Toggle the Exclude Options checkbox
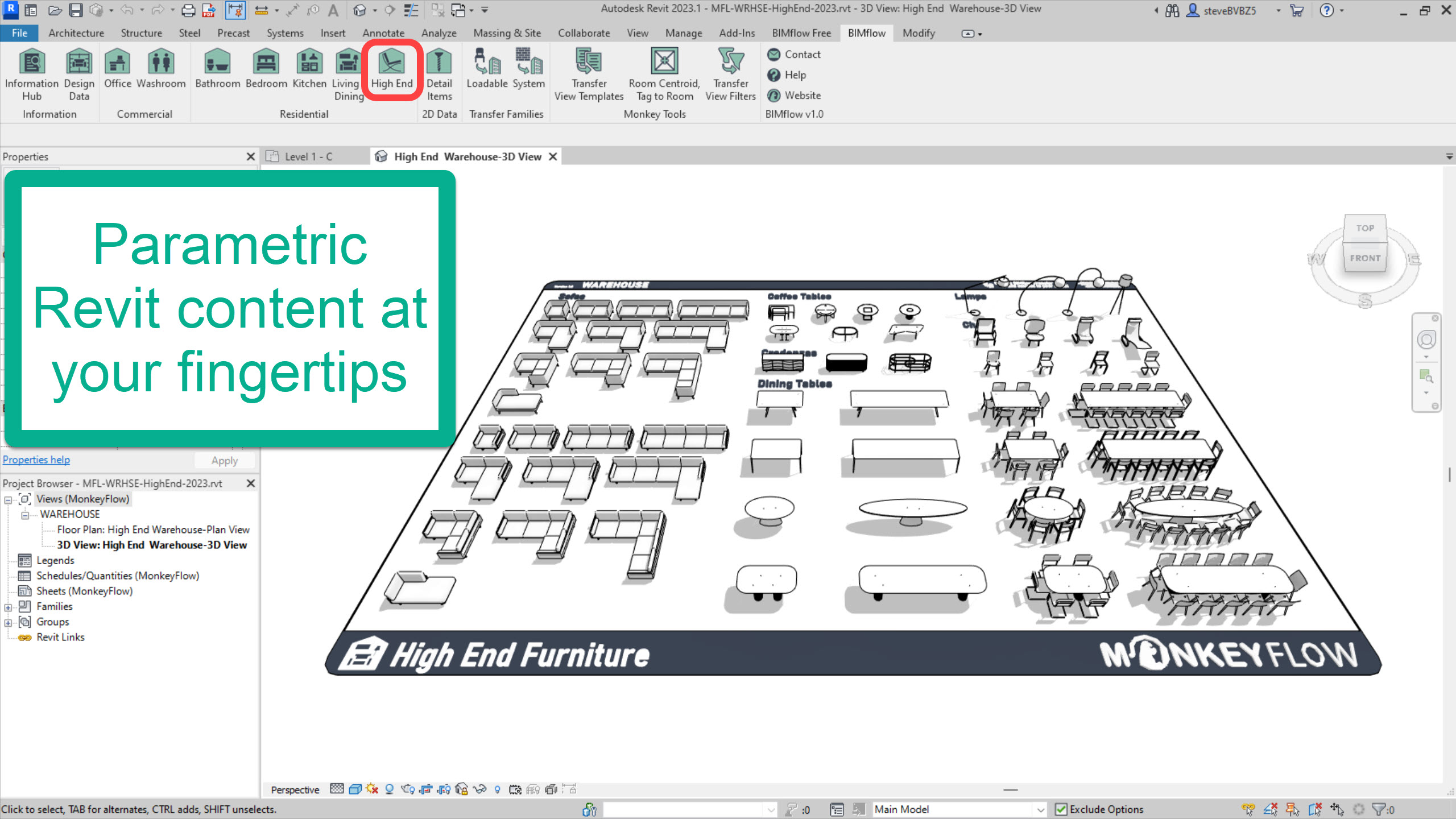This screenshot has width=1456, height=819. click(1061, 809)
